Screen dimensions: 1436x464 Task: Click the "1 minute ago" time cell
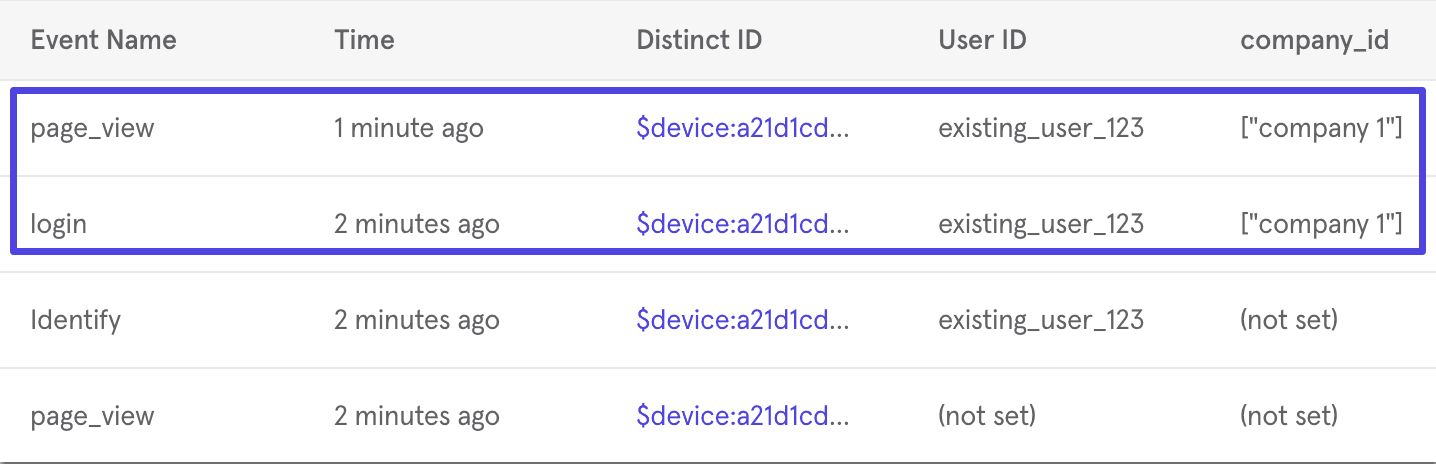tap(408, 128)
